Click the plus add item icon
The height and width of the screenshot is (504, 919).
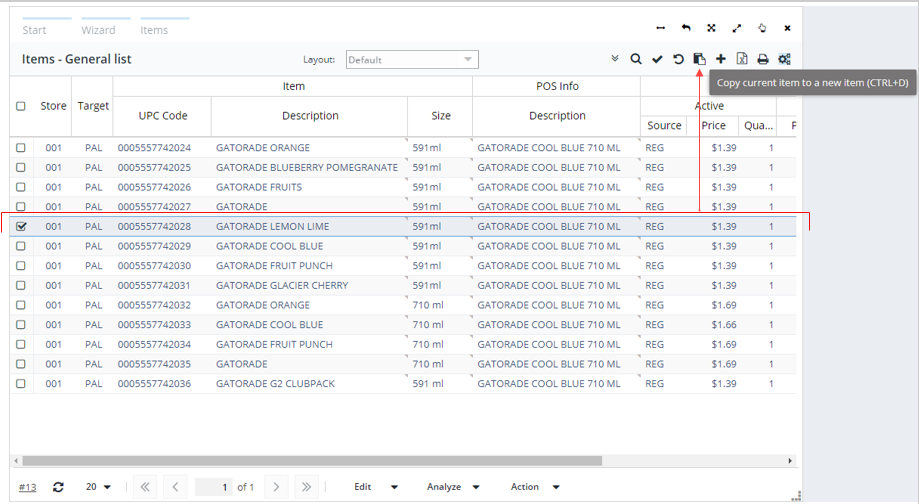coord(721,59)
